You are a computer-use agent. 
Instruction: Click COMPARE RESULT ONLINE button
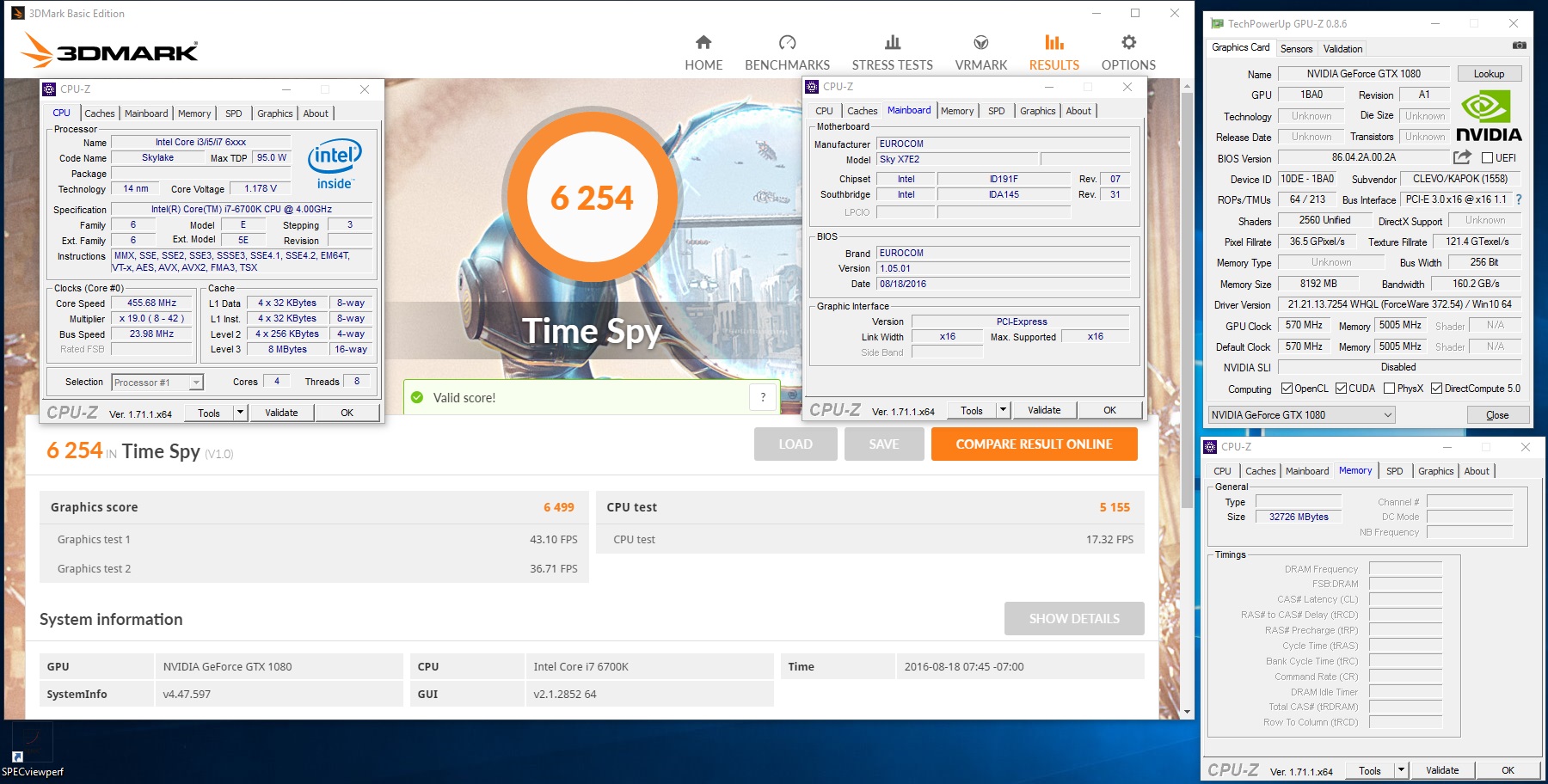[1034, 444]
